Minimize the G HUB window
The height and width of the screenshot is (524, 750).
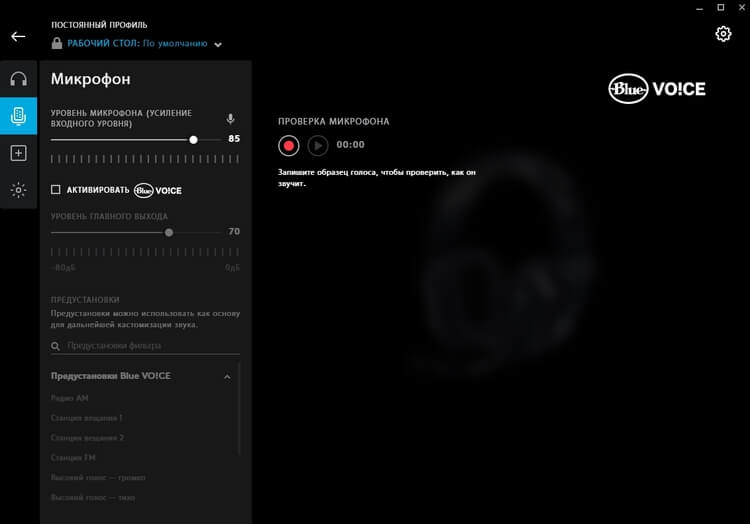click(699, 8)
